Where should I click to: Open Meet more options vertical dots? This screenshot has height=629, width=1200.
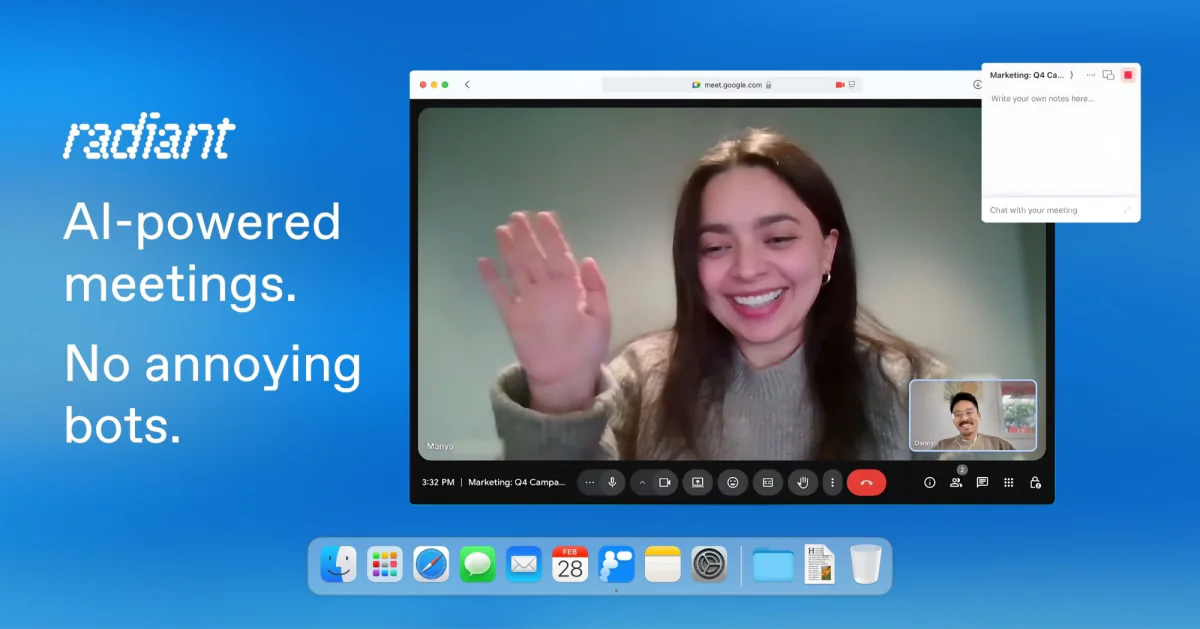click(x=832, y=482)
